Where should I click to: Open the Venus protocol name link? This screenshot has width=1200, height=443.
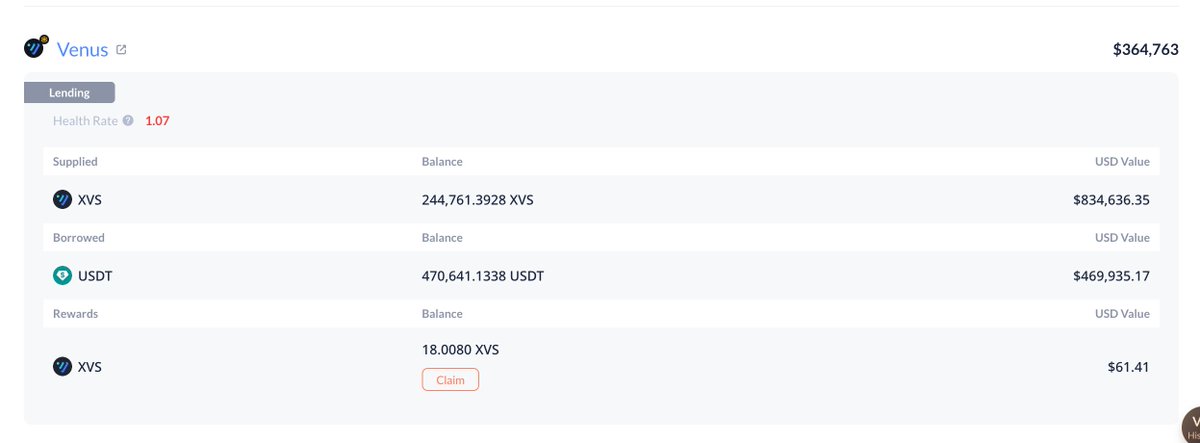(x=82, y=50)
